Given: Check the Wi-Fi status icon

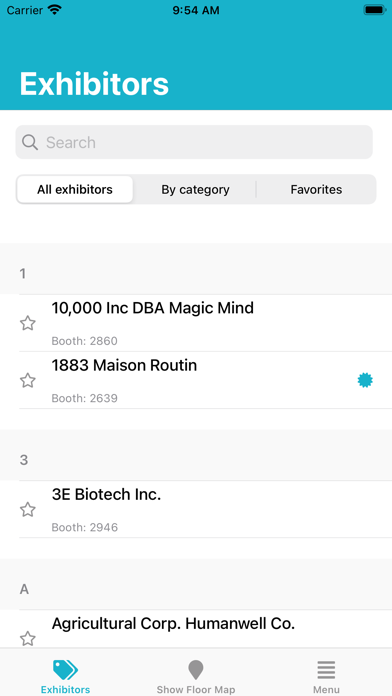Looking at the screenshot, I should [x=55, y=10].
